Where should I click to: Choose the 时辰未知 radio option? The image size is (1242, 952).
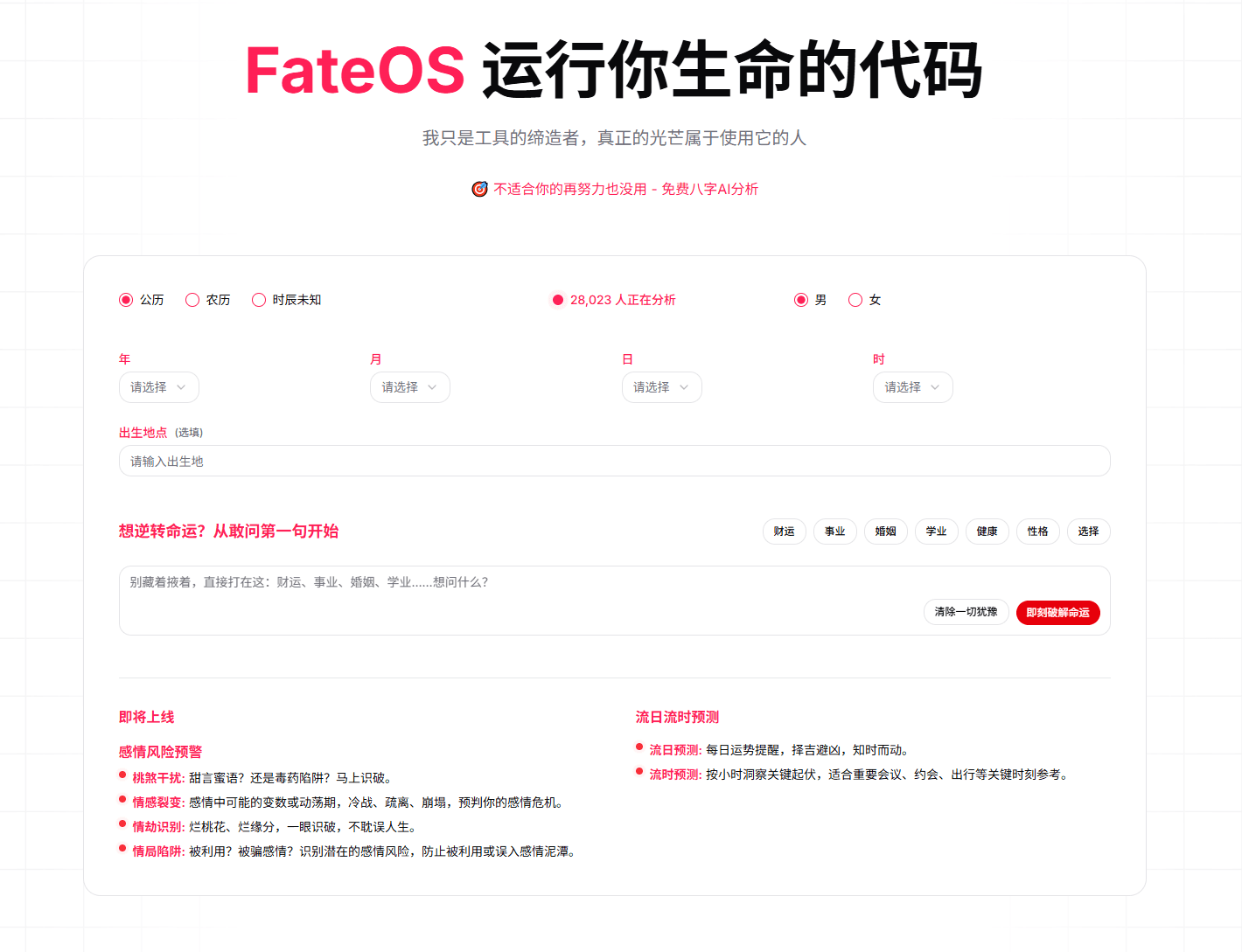point(259,300)
